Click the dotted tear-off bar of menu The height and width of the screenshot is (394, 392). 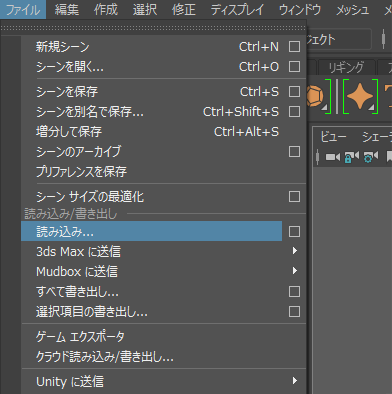coord(153,29)
